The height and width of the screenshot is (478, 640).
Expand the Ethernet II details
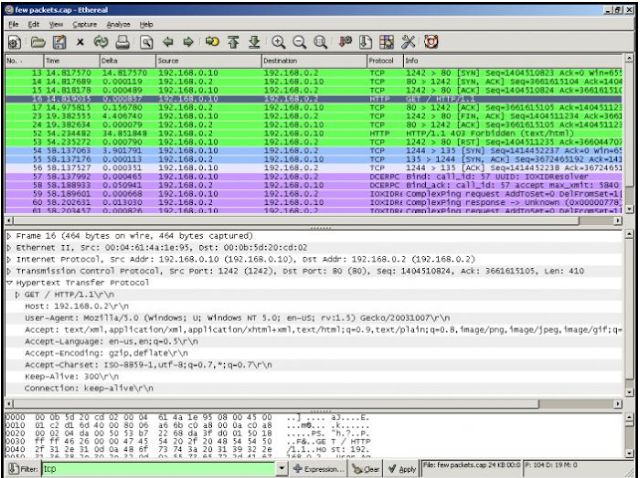pos(9,248)
